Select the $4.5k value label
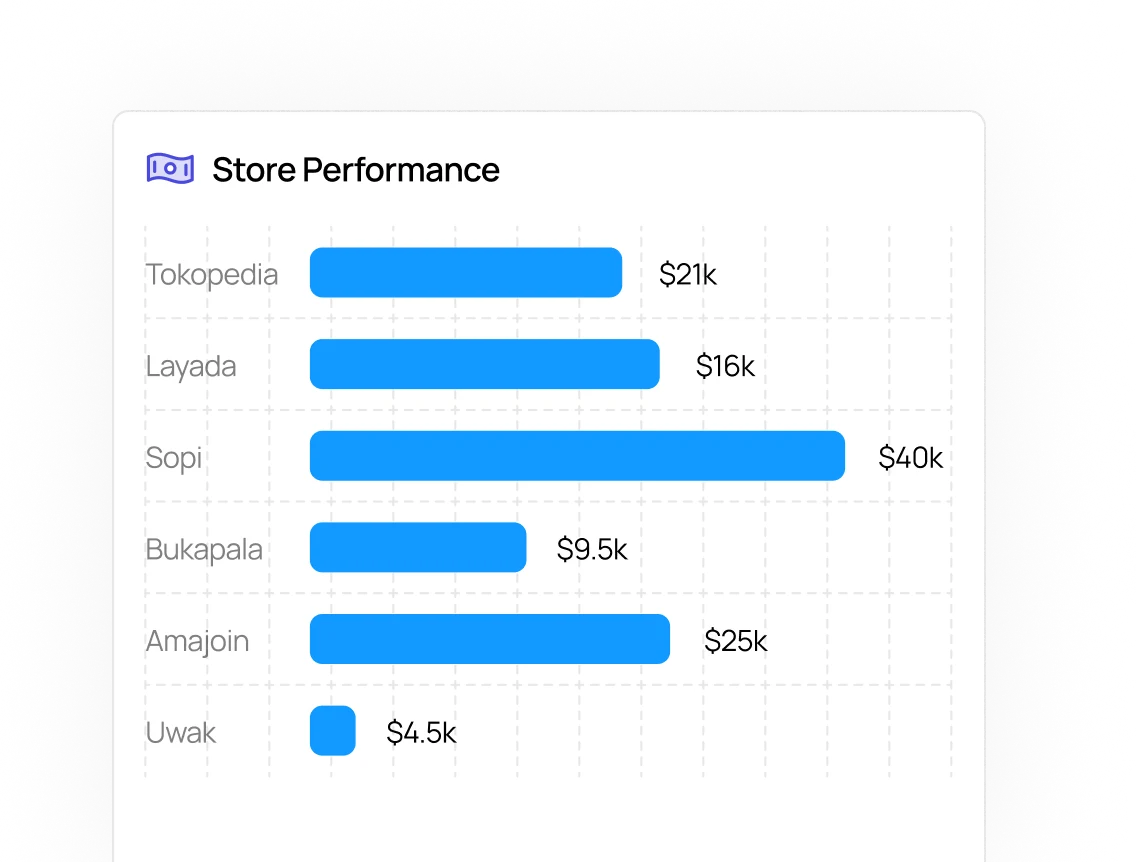This screenshot has width=1136, height=862. [421, 733]
